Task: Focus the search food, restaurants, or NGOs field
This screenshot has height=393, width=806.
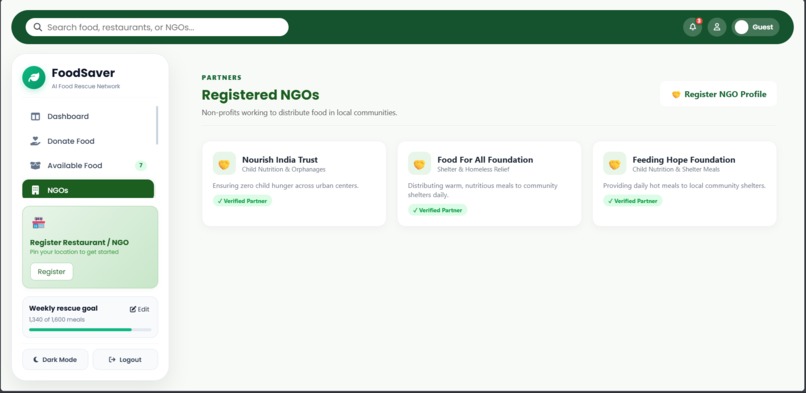Action: point(157,27)
